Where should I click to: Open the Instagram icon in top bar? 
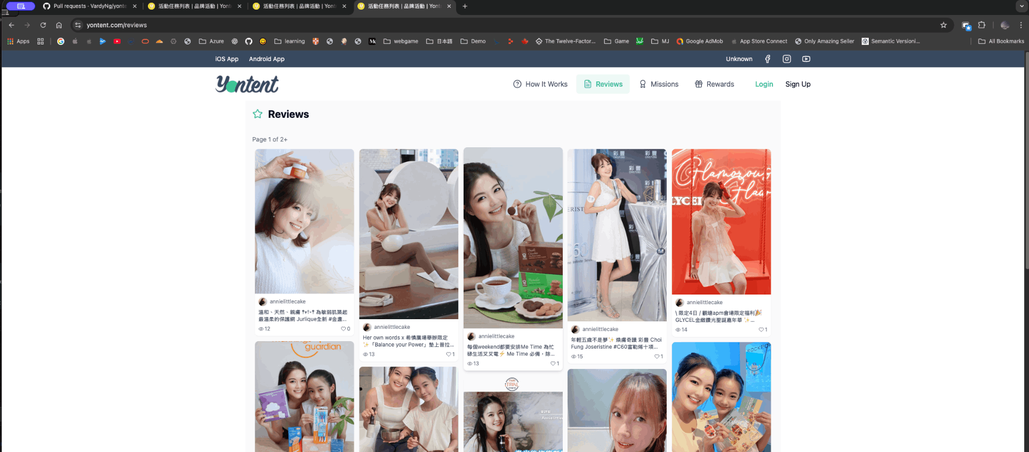tap(787, 59)
